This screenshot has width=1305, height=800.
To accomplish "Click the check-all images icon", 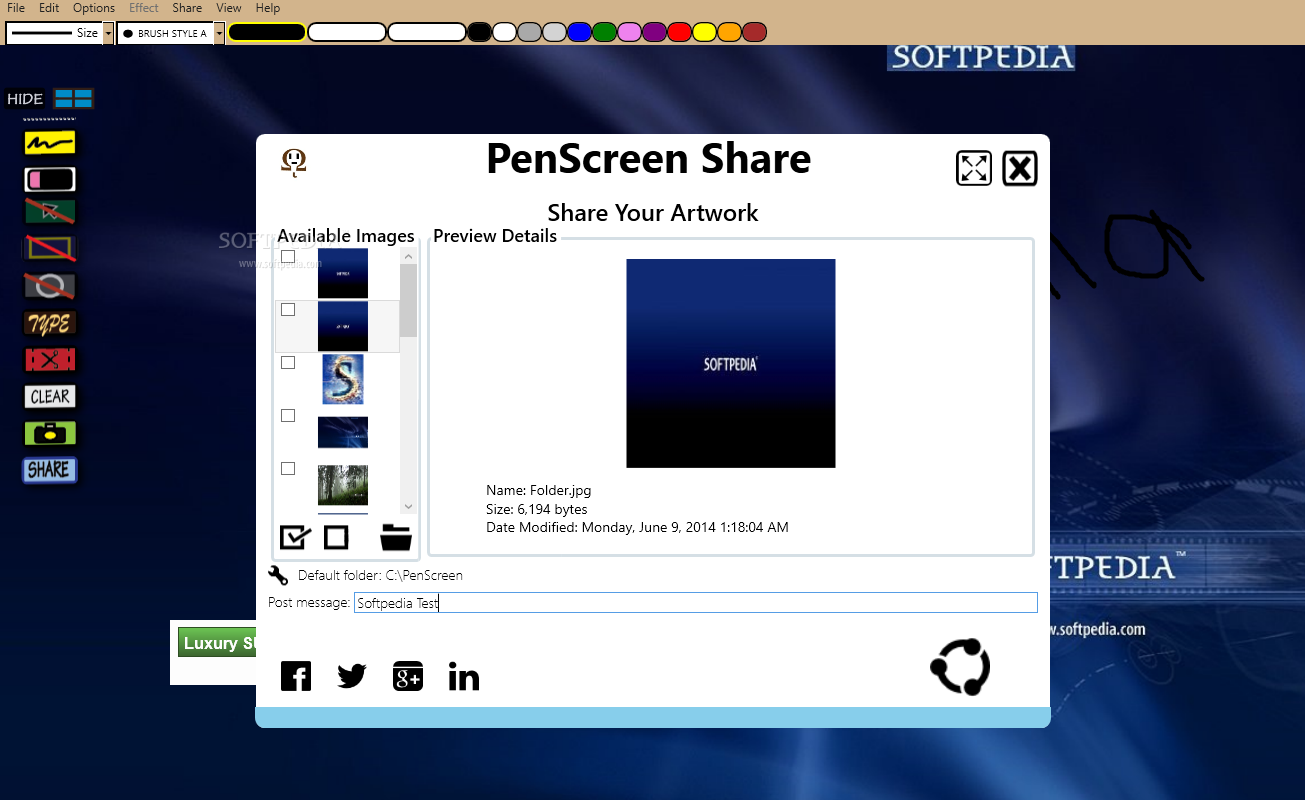I will point(295,537).
